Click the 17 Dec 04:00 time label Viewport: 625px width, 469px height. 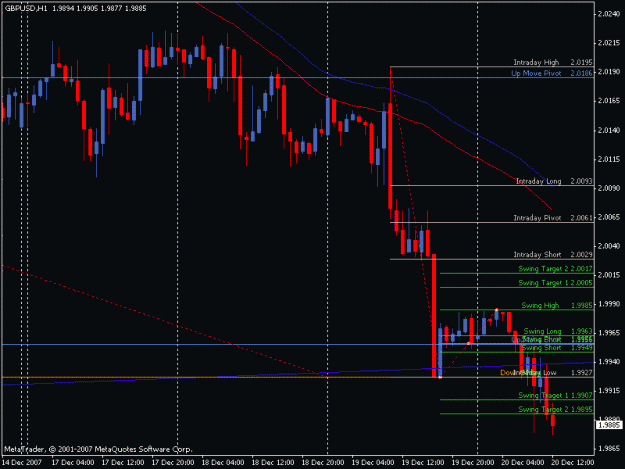(x=73, y=463)
